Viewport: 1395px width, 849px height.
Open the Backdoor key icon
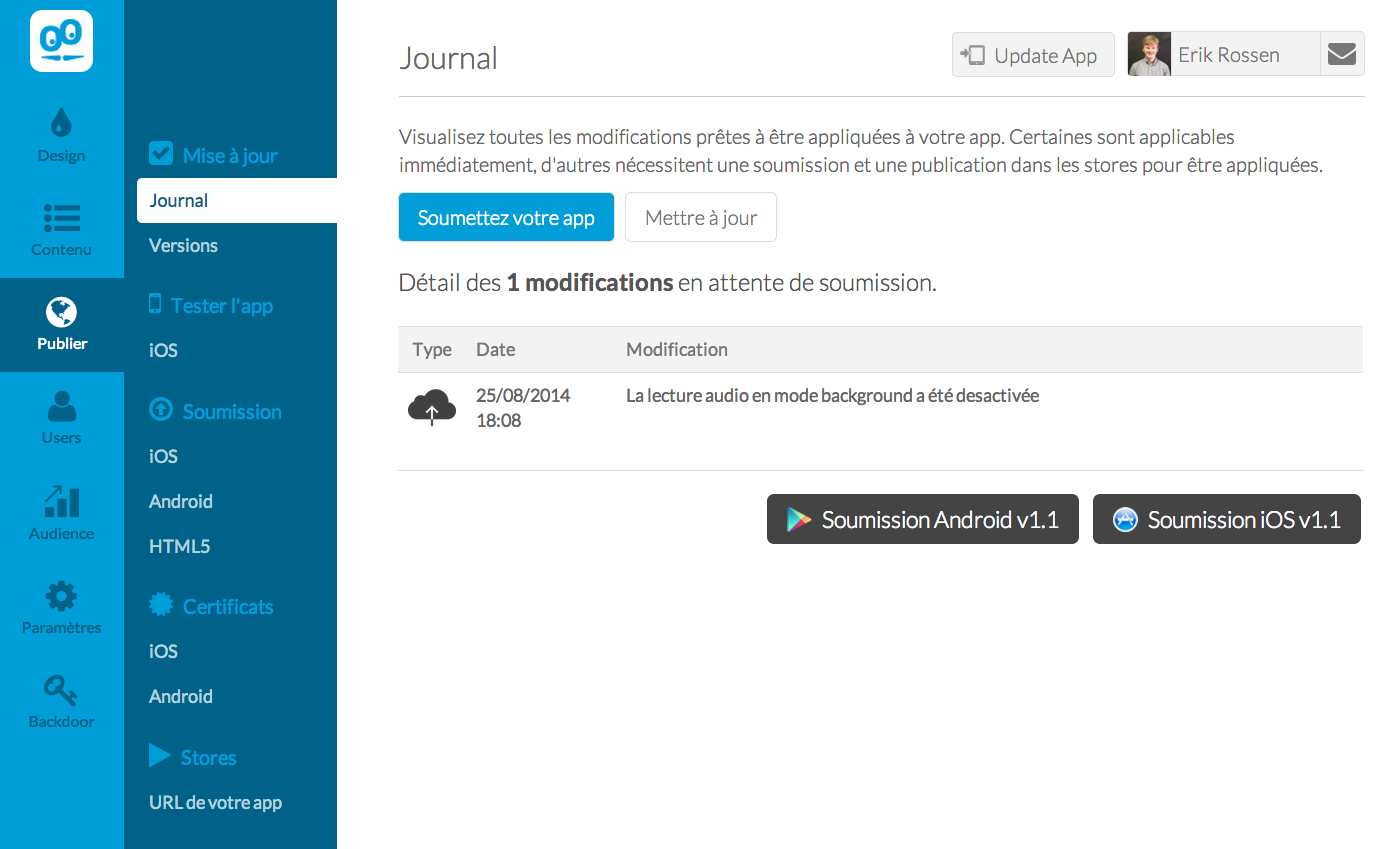(x=61, y=691)
